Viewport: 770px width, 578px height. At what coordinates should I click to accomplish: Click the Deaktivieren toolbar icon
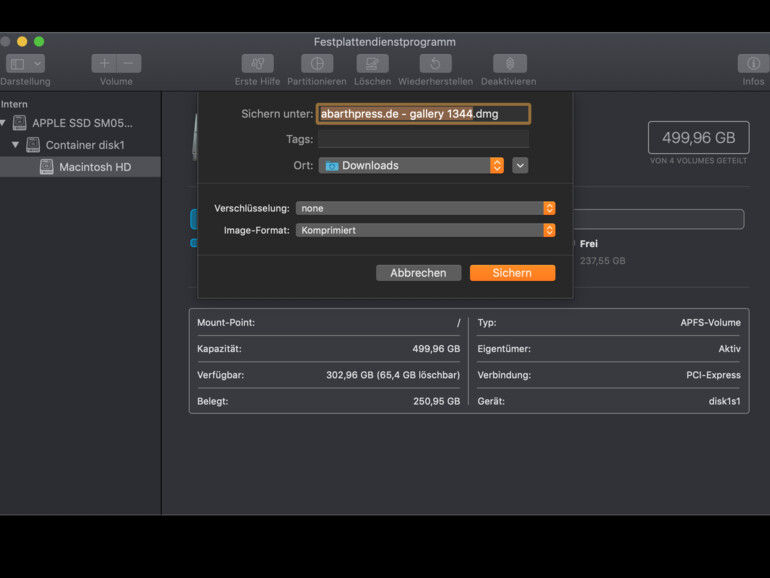point(508,64)
